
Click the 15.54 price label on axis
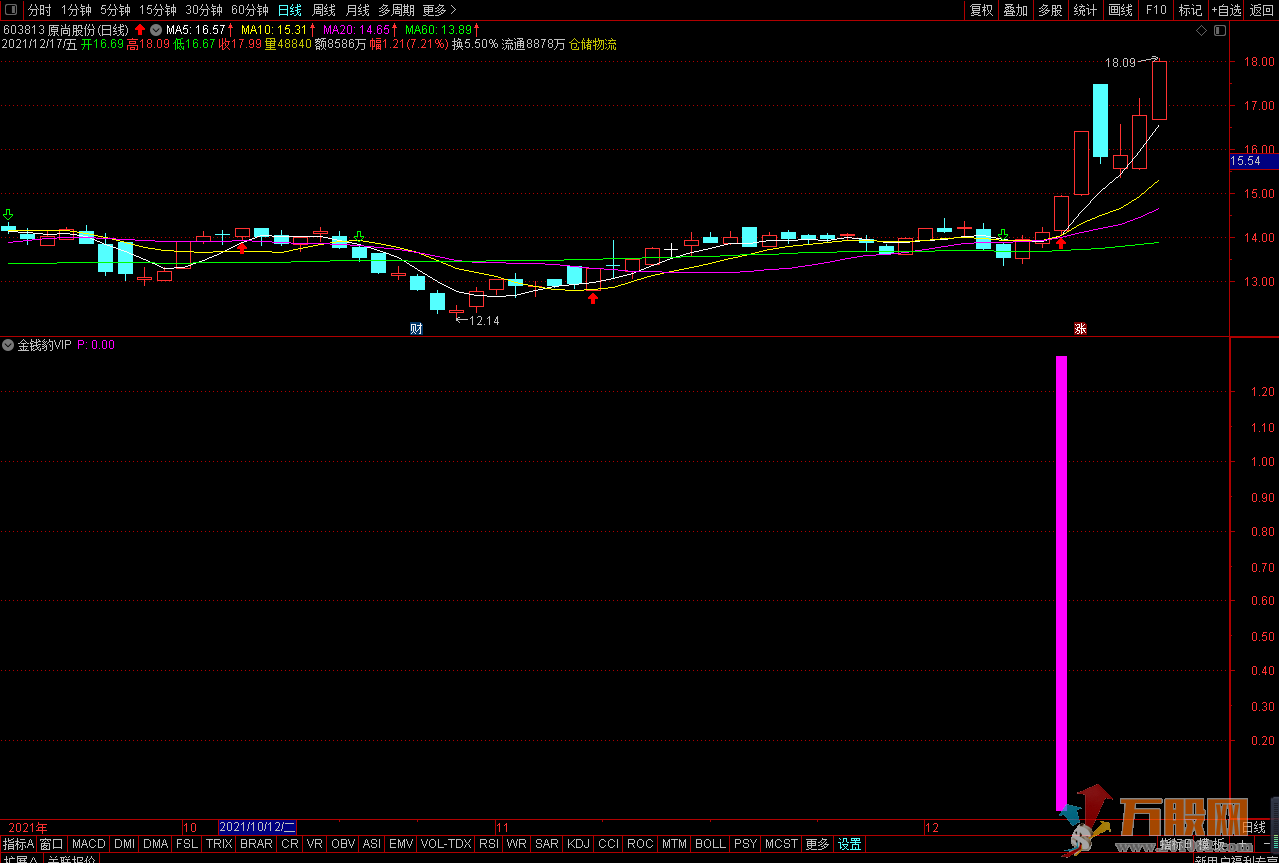point(1252,160)
